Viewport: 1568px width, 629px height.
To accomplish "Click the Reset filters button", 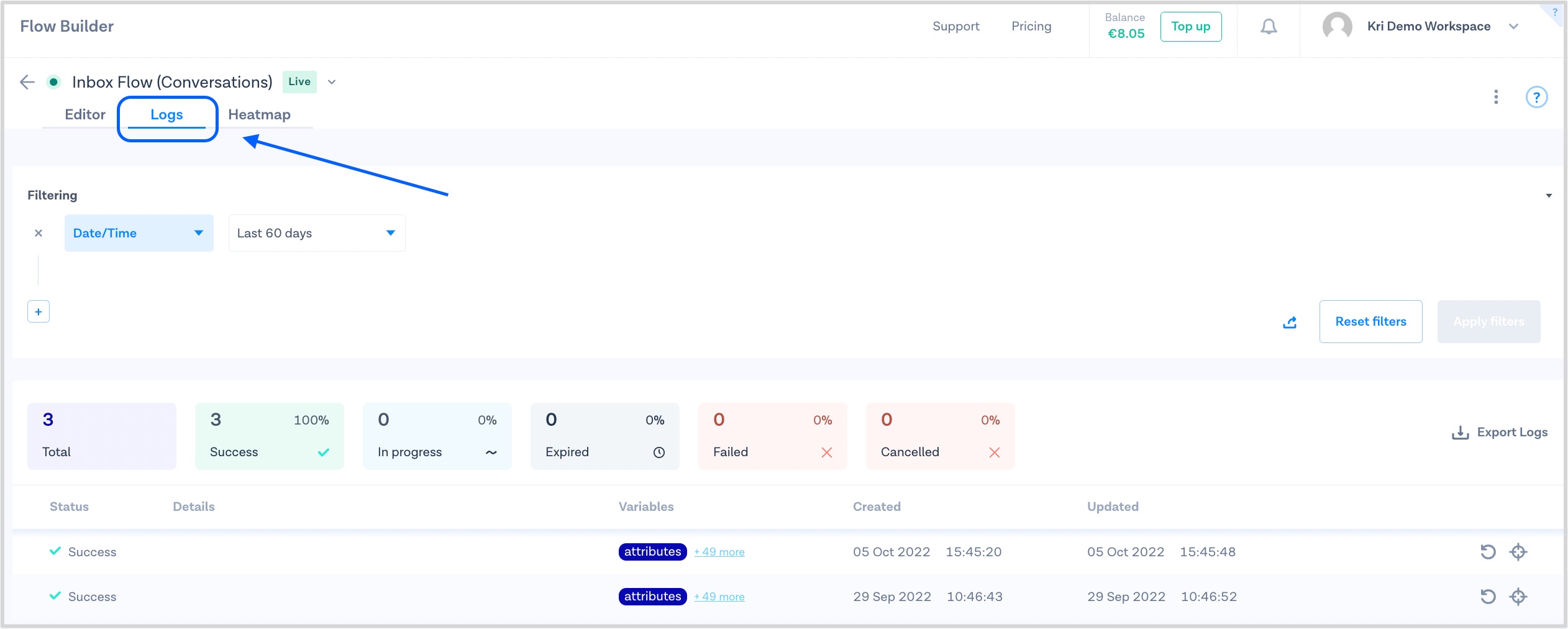I will pos(1370,322).
